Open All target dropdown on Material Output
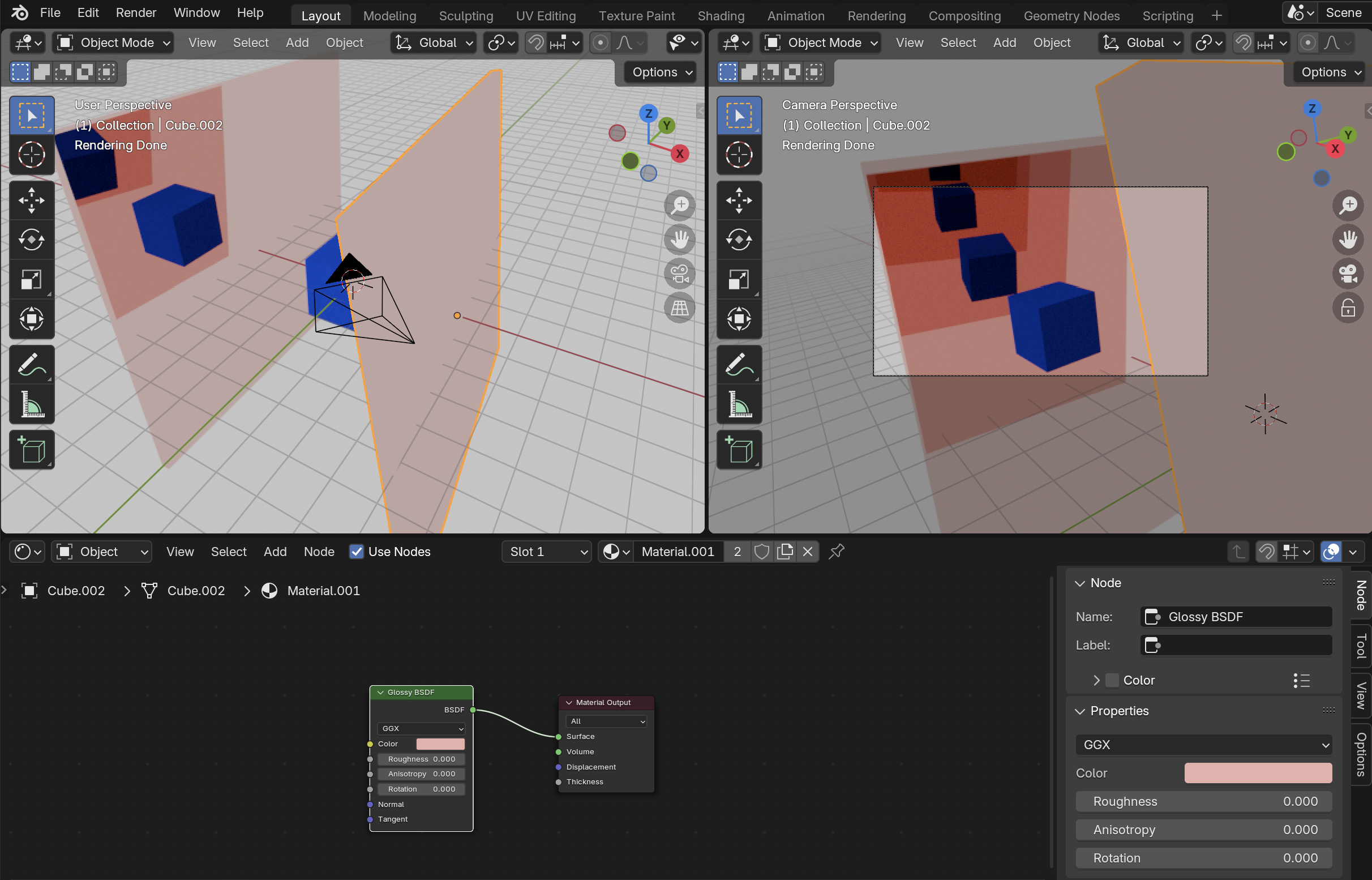 point(606,721)
